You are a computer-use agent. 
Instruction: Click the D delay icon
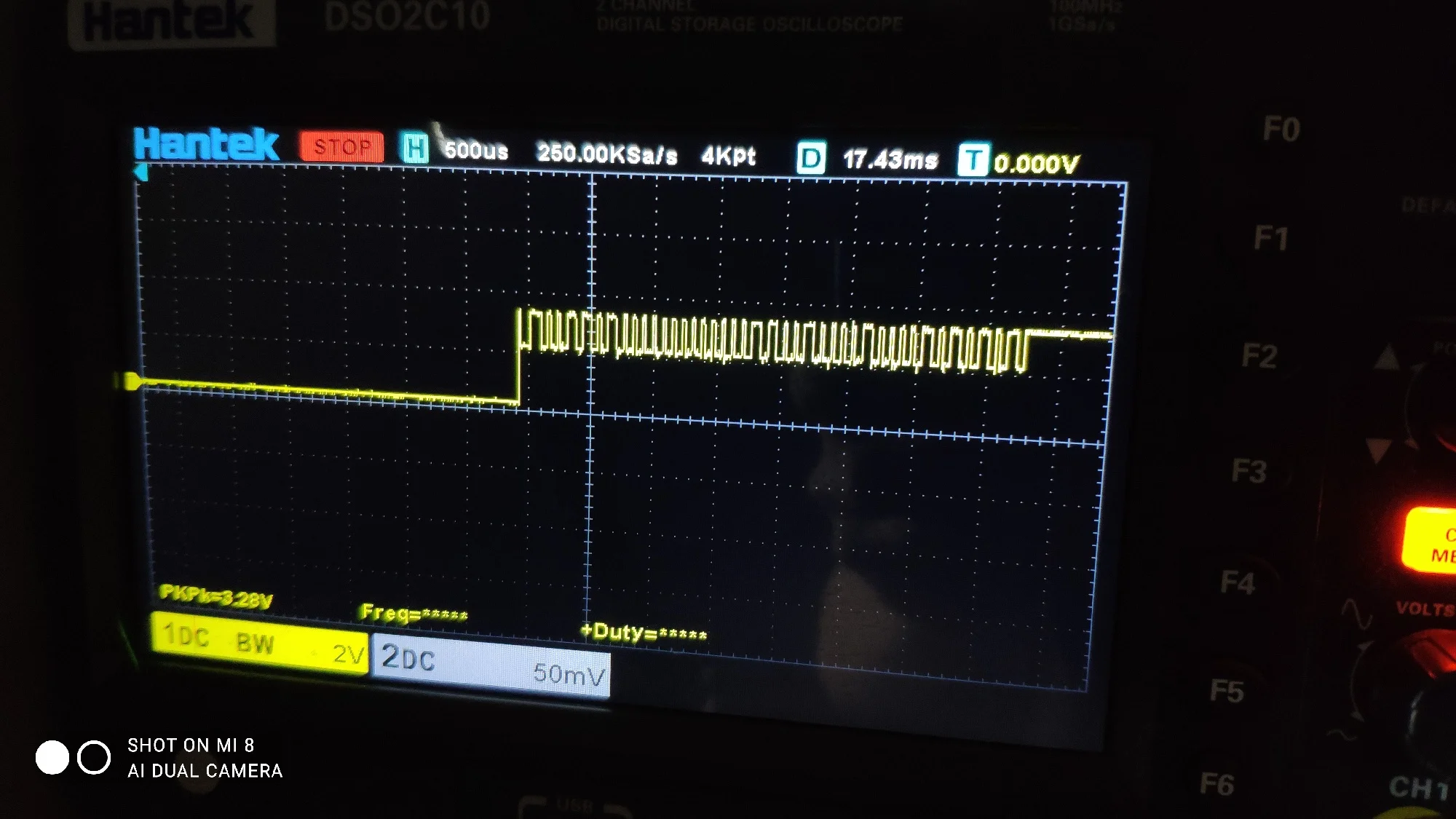pos(811,158)
